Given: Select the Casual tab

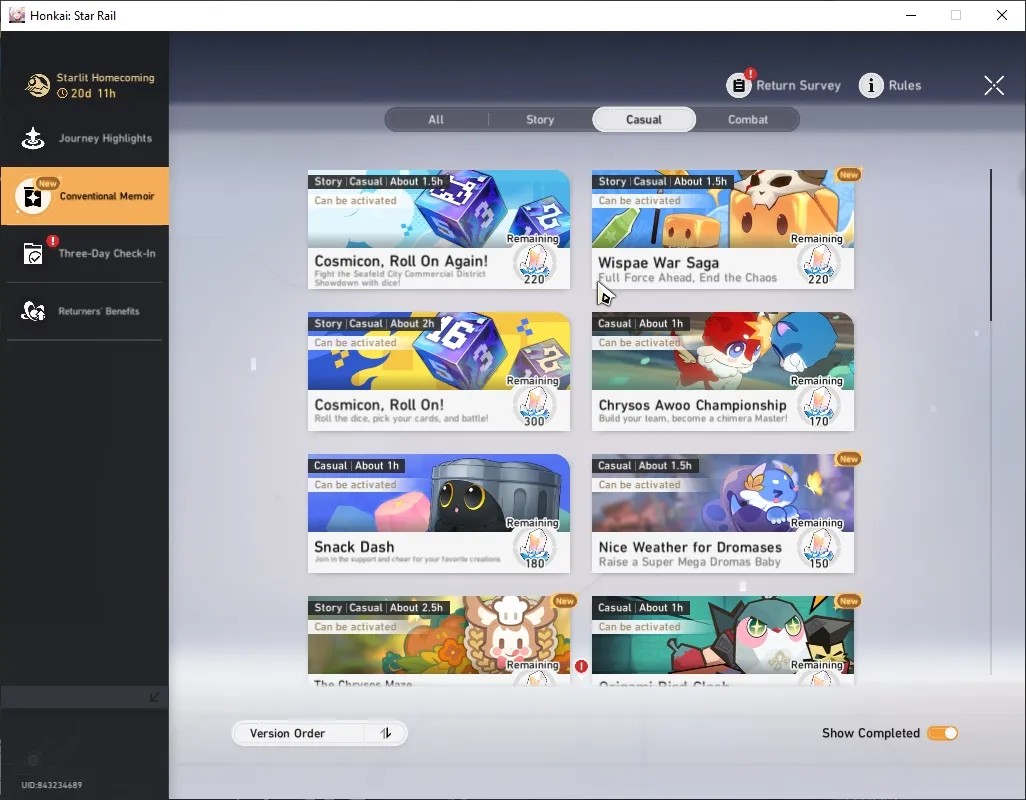Looking at the screenshot, I should point(644,120).
